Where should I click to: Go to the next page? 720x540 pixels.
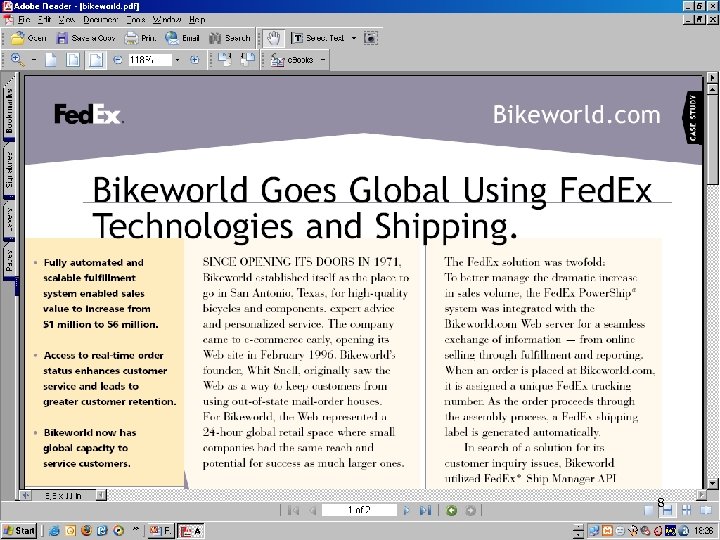[x=406, y=510]
